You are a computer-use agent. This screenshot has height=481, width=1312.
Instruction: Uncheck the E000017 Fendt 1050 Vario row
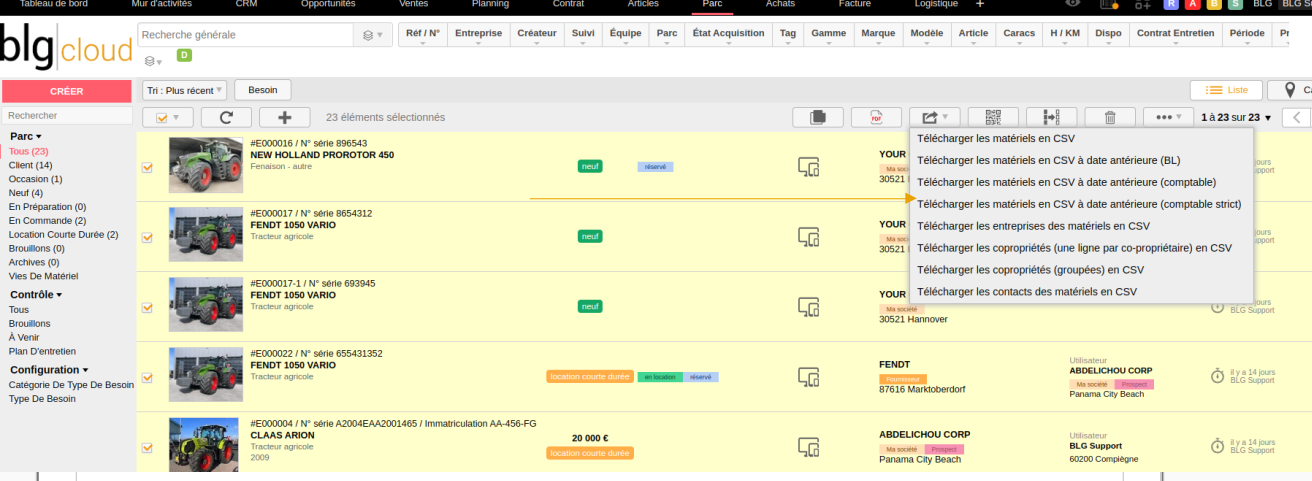(148, 237)
